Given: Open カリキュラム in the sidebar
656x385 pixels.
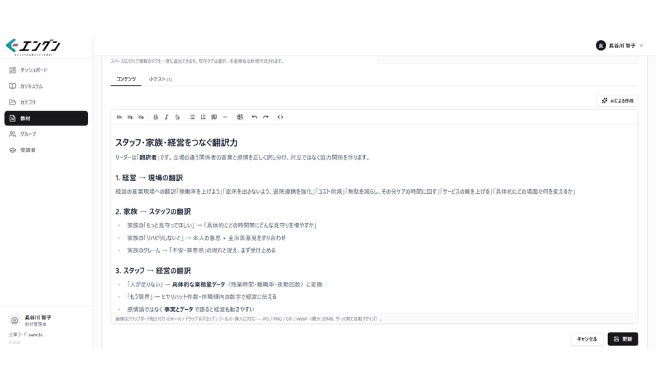Looking at the screenshot, I should (x=46, y=86).
